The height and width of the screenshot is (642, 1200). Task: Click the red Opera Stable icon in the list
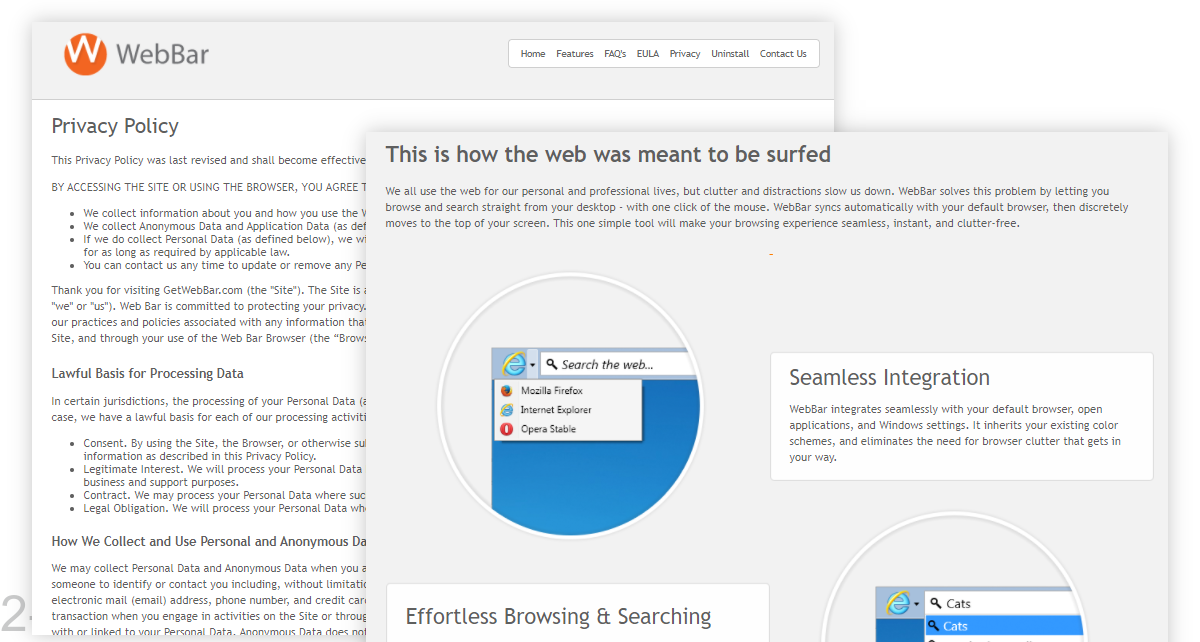(506, 428)
